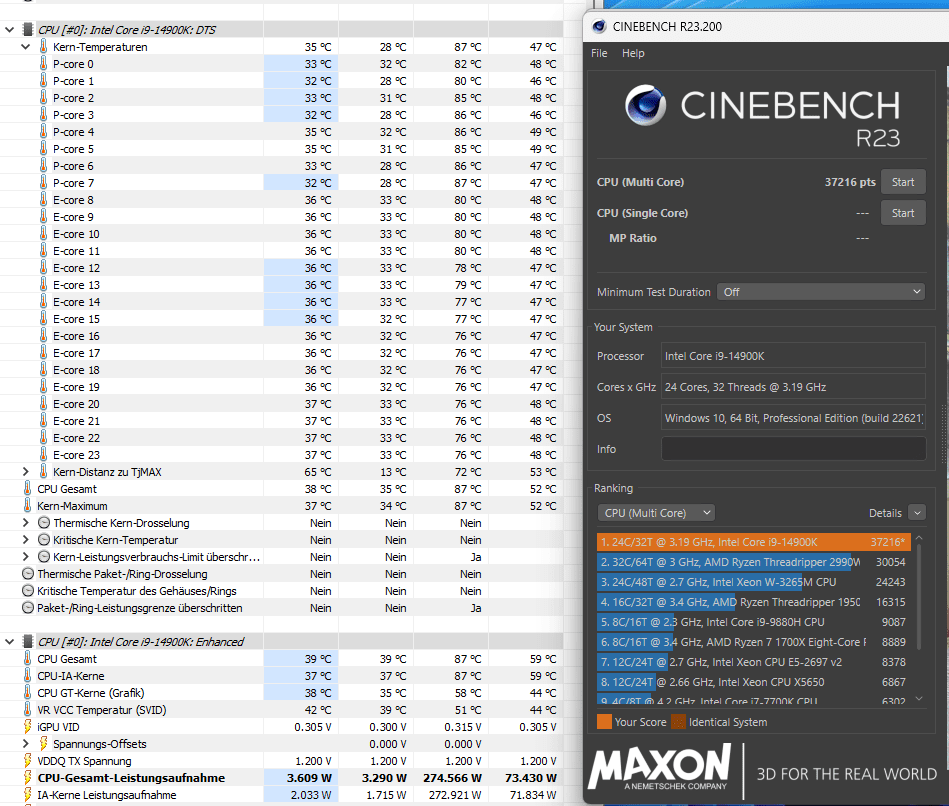The width and height of the screenshot is (949, 806).
Task: Expand Kern-Leistungsverbrauchs-Limit node
Action: [25, 557]
